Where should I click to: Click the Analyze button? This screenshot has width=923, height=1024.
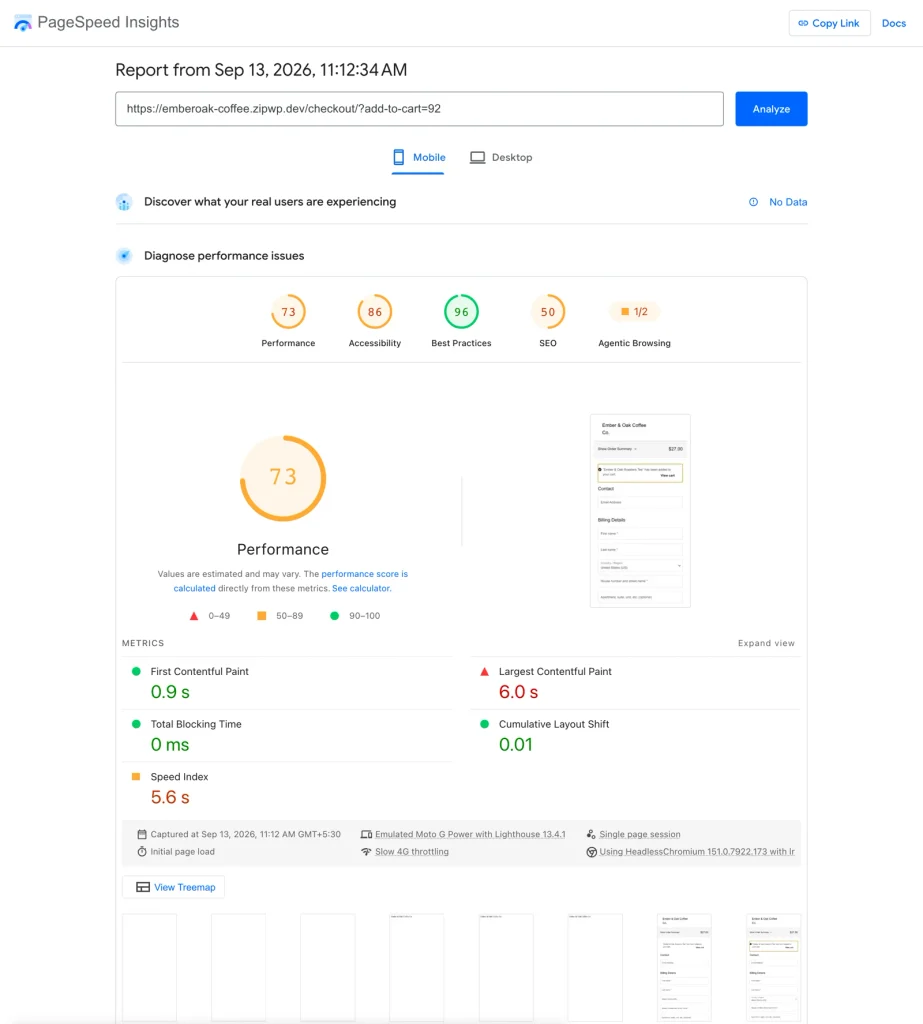pyautogui.click(x=771, y=108)
